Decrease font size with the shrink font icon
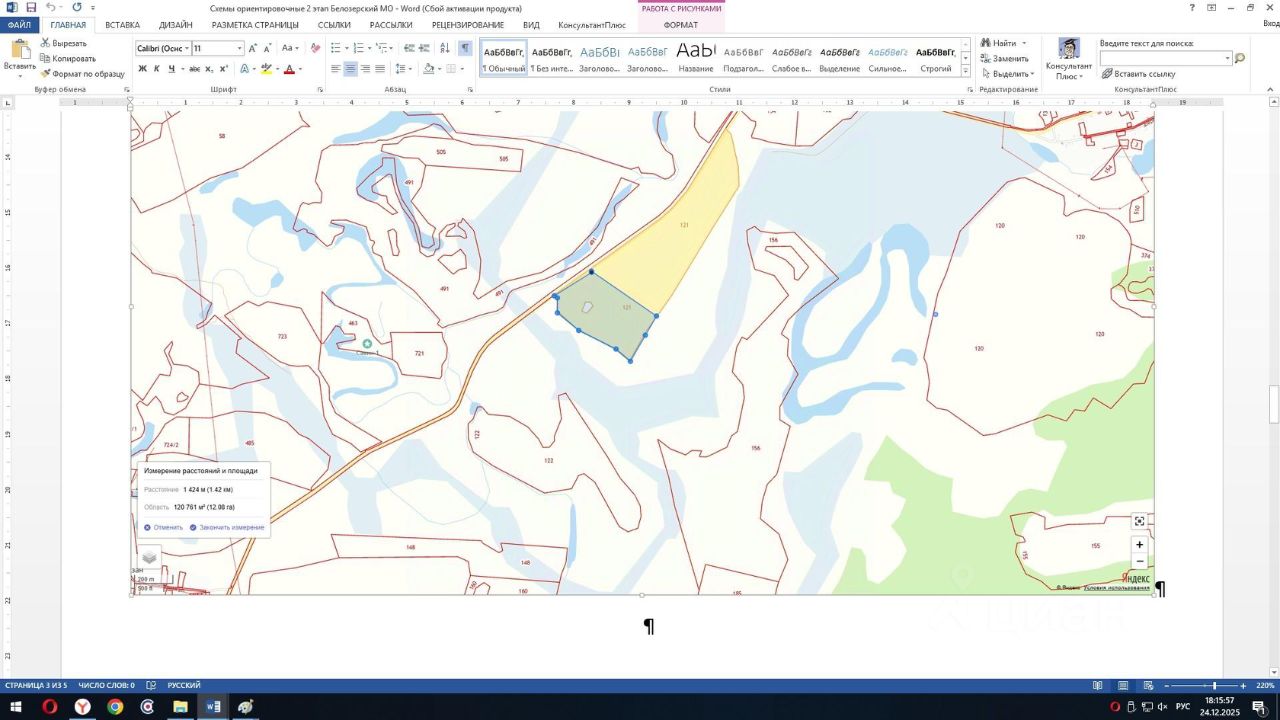1280x720 pixels. pos(268,48)
